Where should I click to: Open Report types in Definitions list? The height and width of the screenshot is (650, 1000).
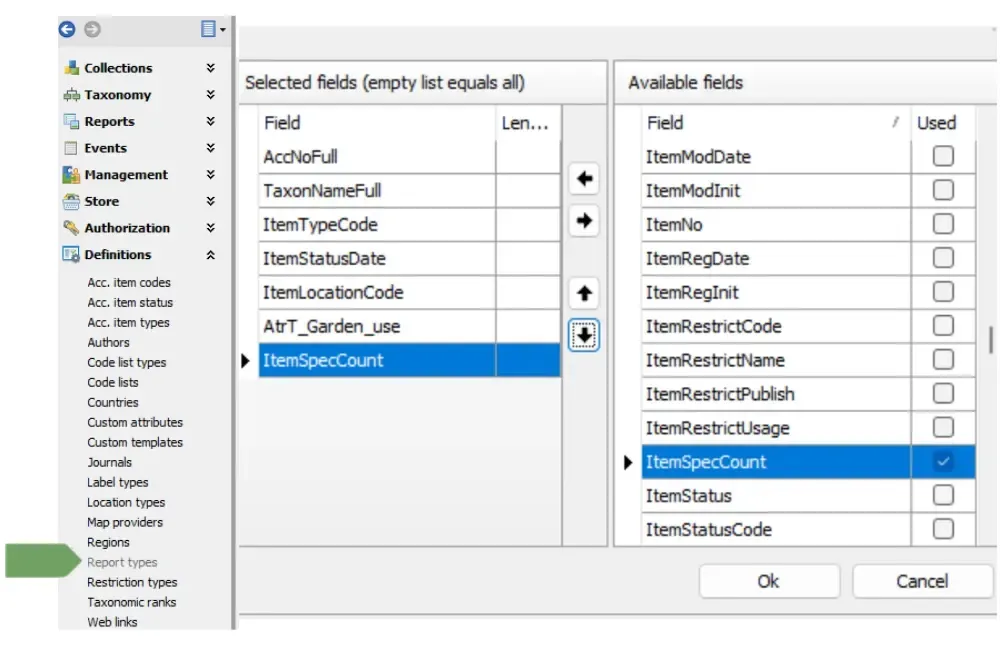tap(122, 562)
